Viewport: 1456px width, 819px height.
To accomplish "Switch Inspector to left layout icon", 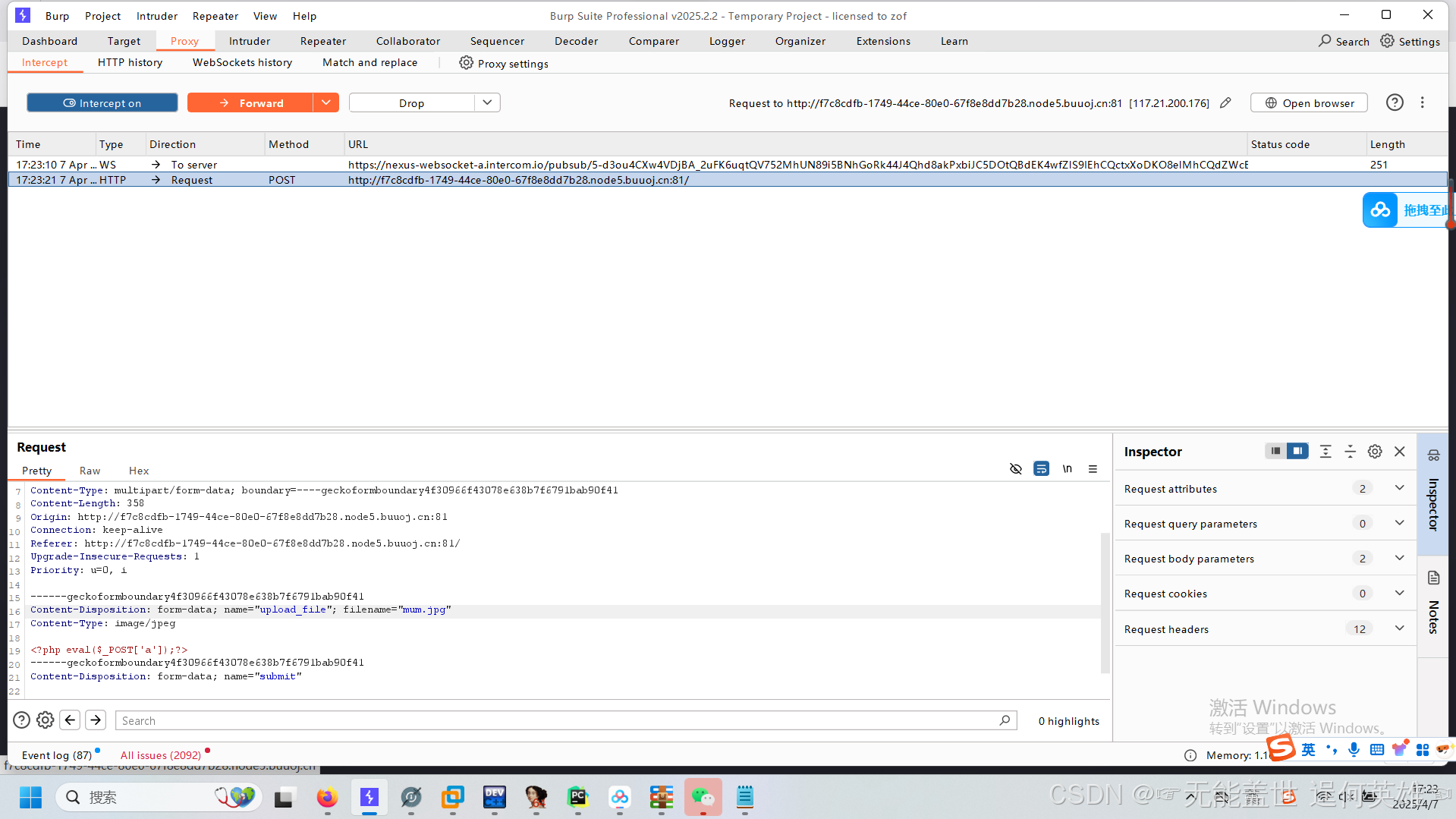I will click(1276, 451).
